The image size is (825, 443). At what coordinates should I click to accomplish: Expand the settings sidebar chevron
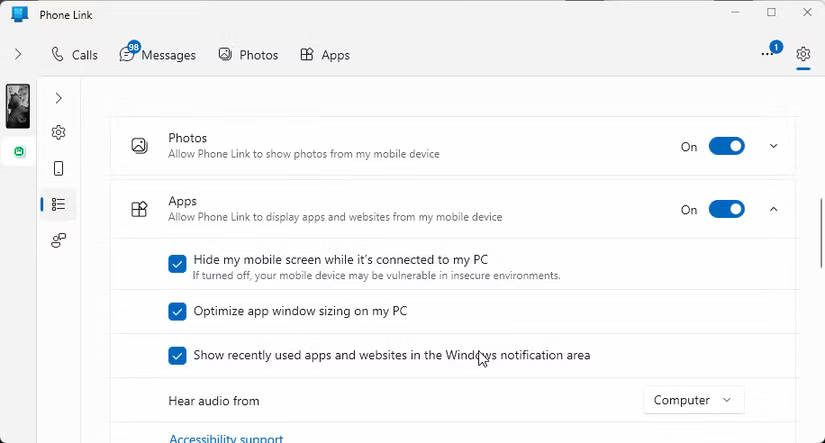coord(58,98)
